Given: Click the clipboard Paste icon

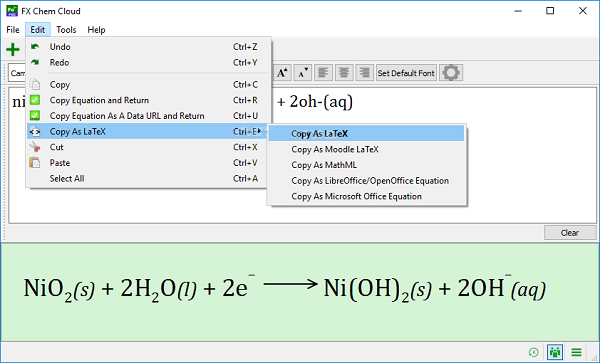Looking at the screenshot, I should (x=35, y=163).
